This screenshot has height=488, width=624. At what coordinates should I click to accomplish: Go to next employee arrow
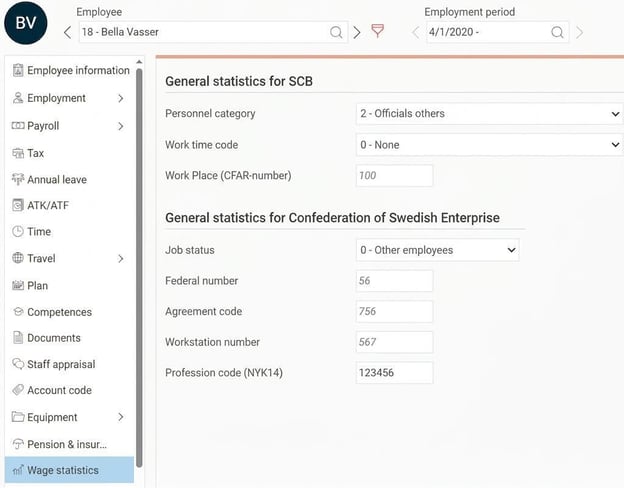(x=357, y=32)
